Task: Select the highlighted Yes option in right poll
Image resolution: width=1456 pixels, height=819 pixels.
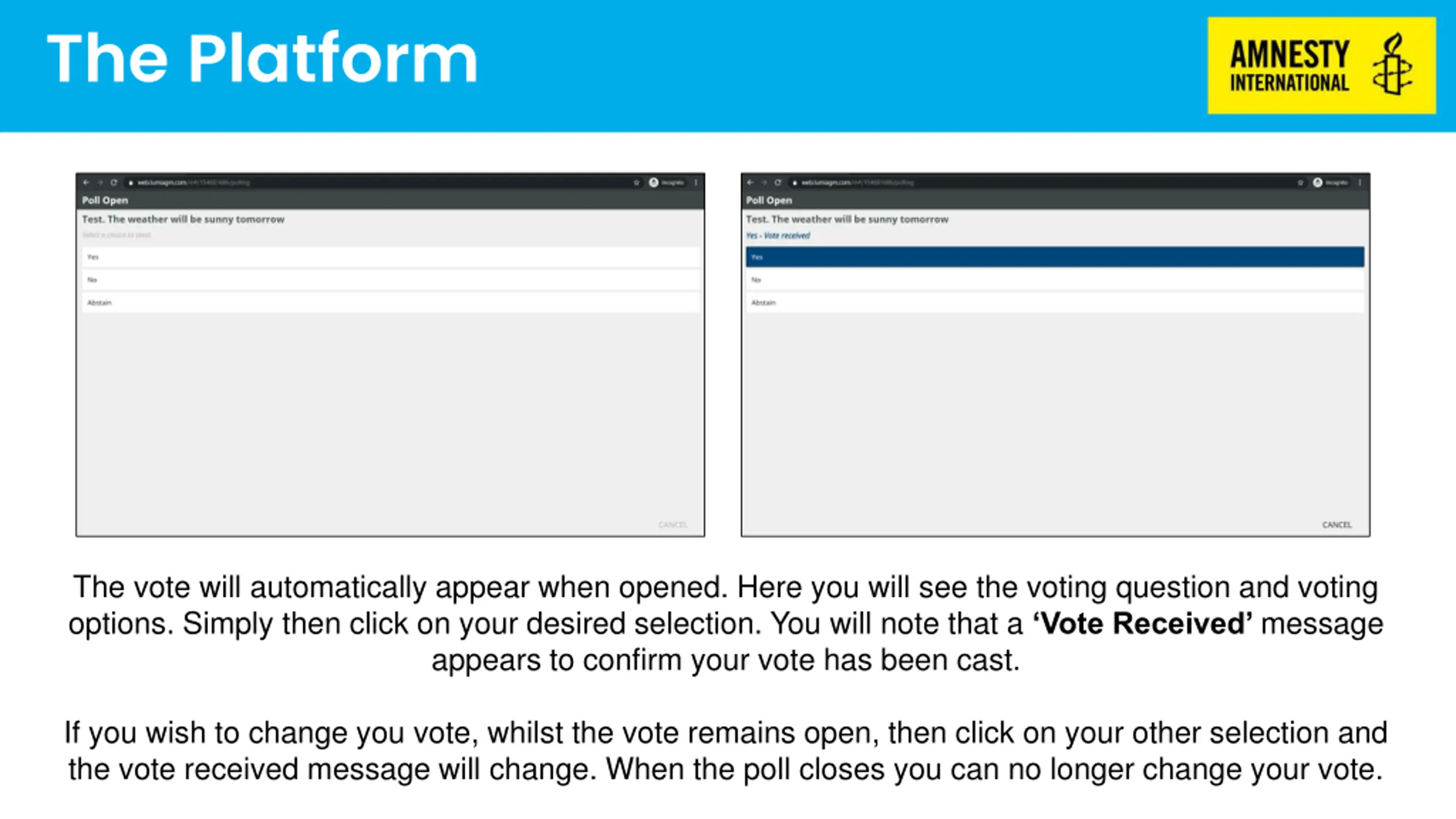Action: [1055, 257]
